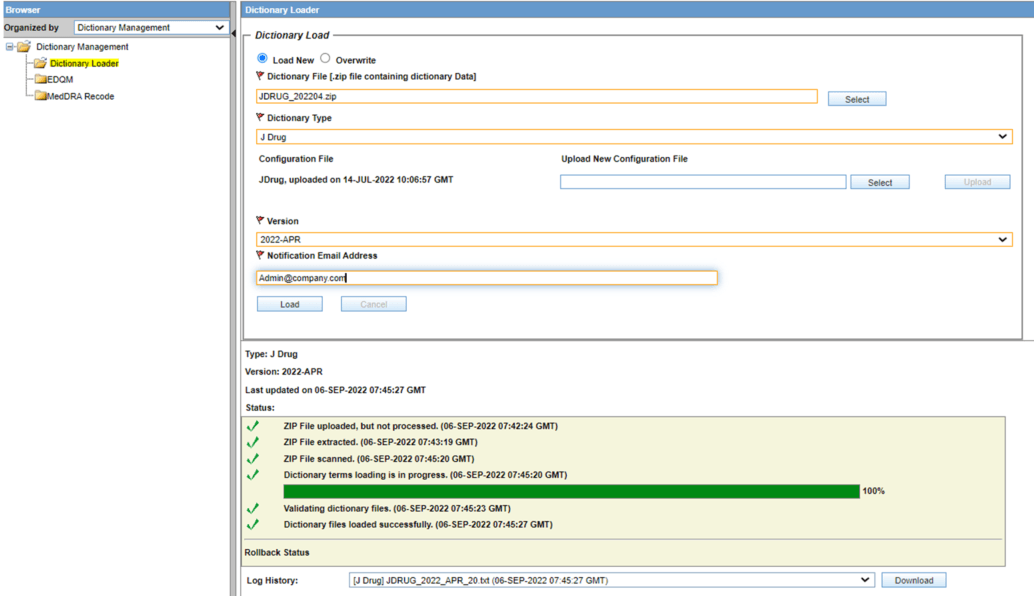The height and width of the screenshot is (596, 1034).
Task: Open the Version dropdown showing 2022-APR
Action: tap(1005, 239)
